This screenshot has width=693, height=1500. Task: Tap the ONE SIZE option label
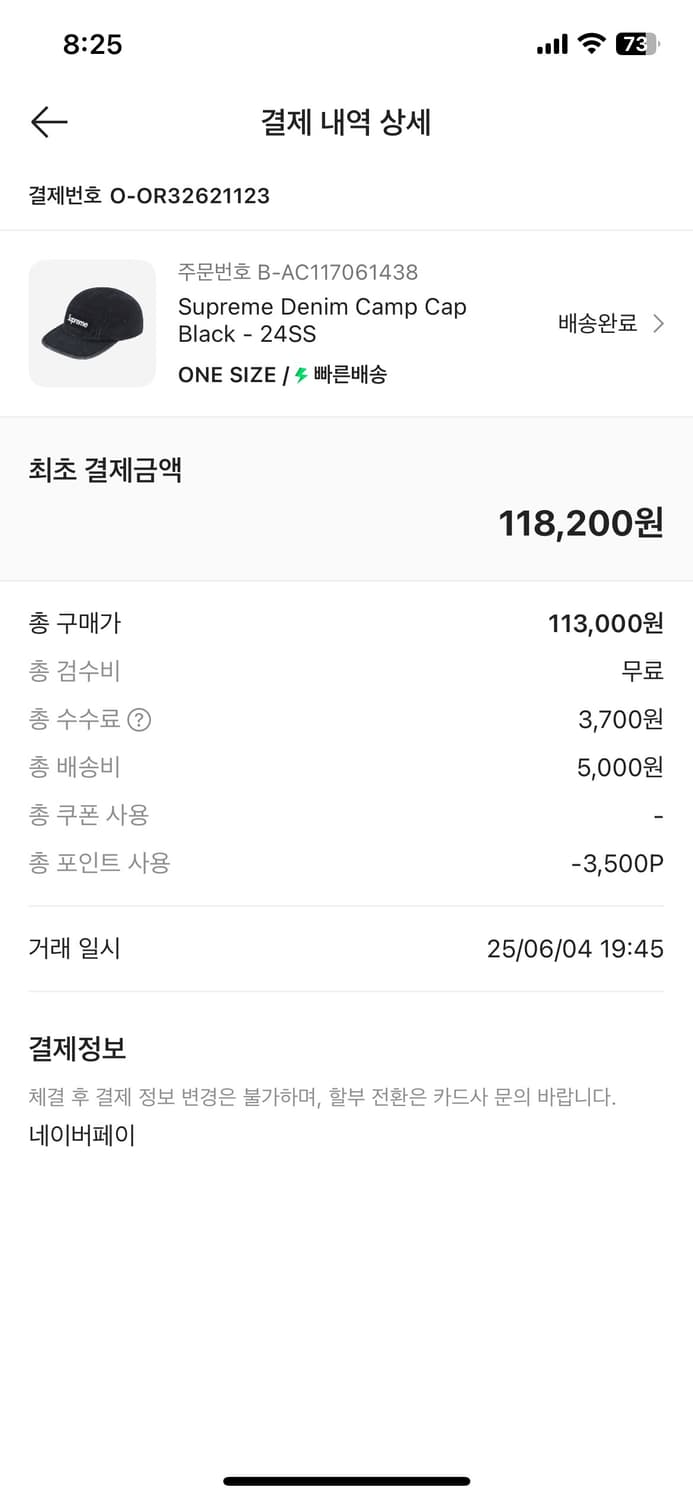coord(222,374)
